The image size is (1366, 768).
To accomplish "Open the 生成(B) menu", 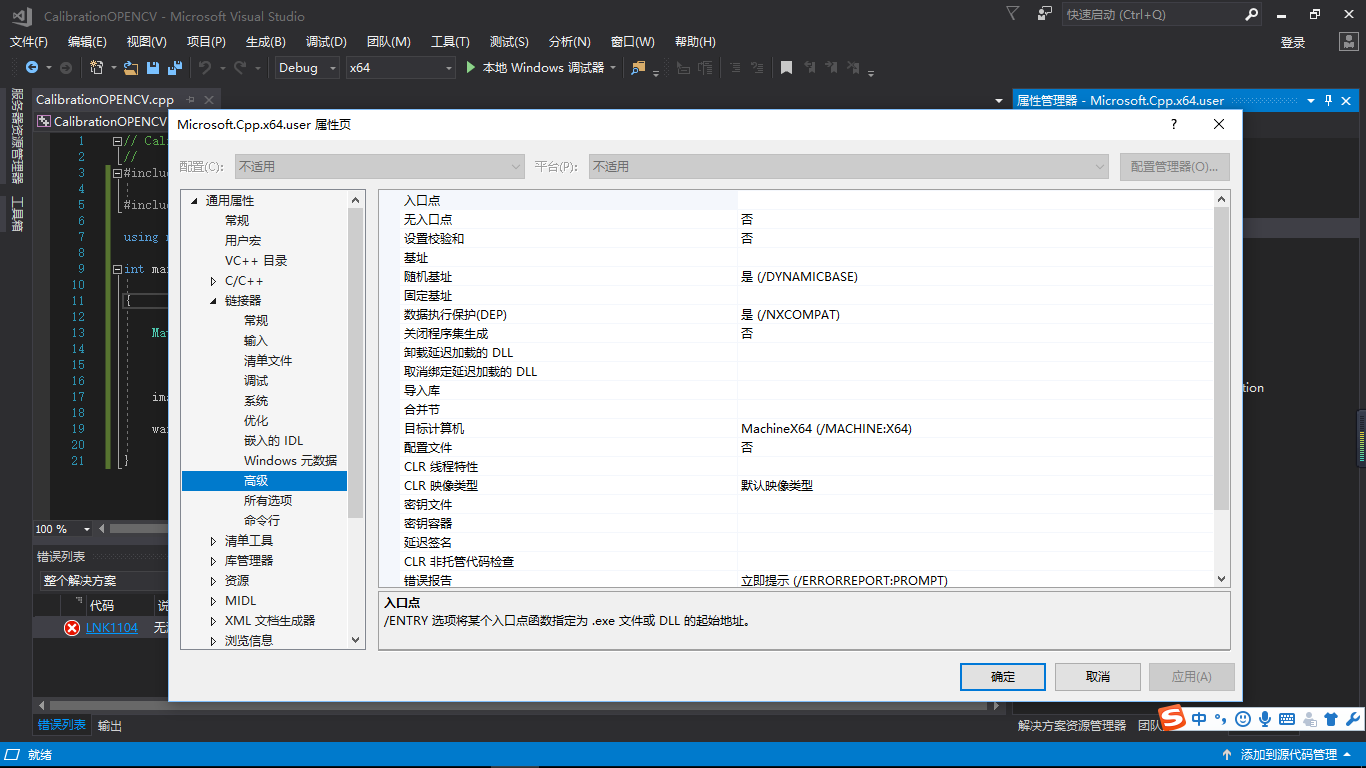I will [x=266, y=42].
